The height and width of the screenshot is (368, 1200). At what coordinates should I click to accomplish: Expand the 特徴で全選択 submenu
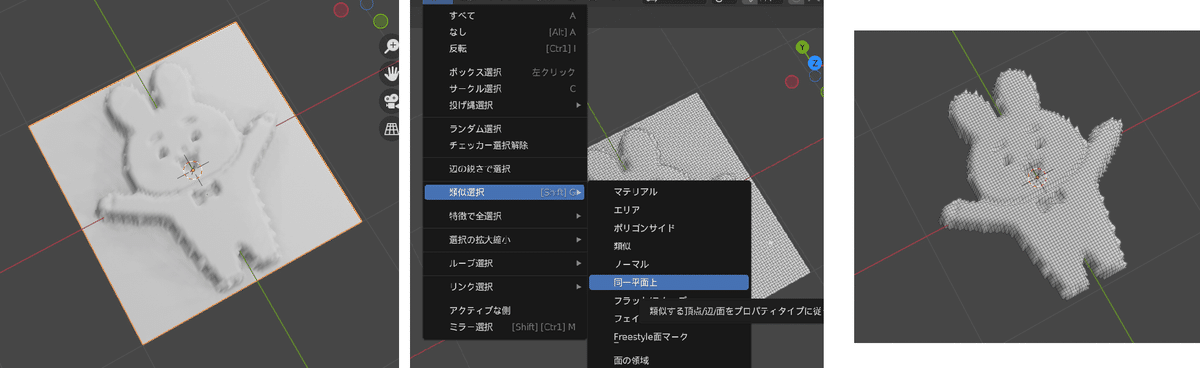pos(505,216)
